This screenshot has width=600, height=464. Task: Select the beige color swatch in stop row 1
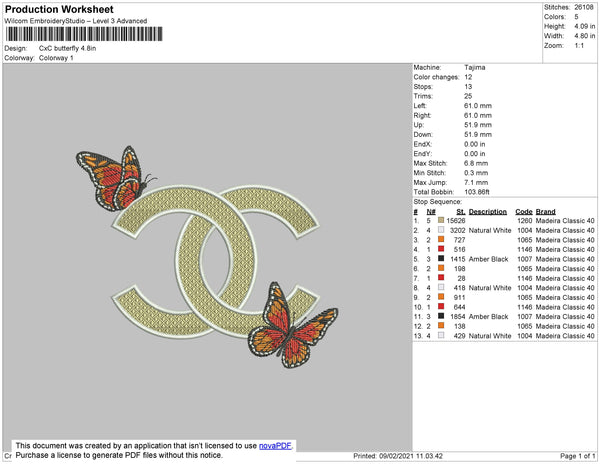coord(441,220)
